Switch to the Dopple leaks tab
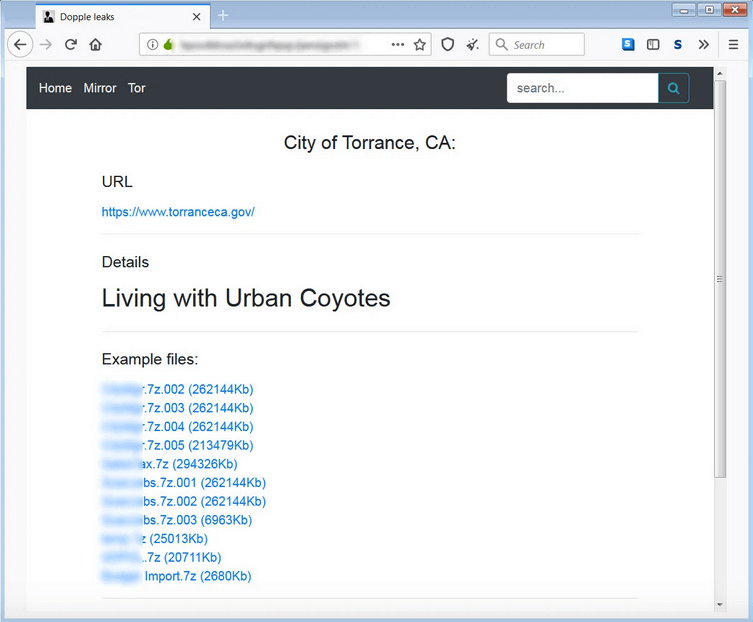Screen dimensions: 753x622 tap(120, 16)
